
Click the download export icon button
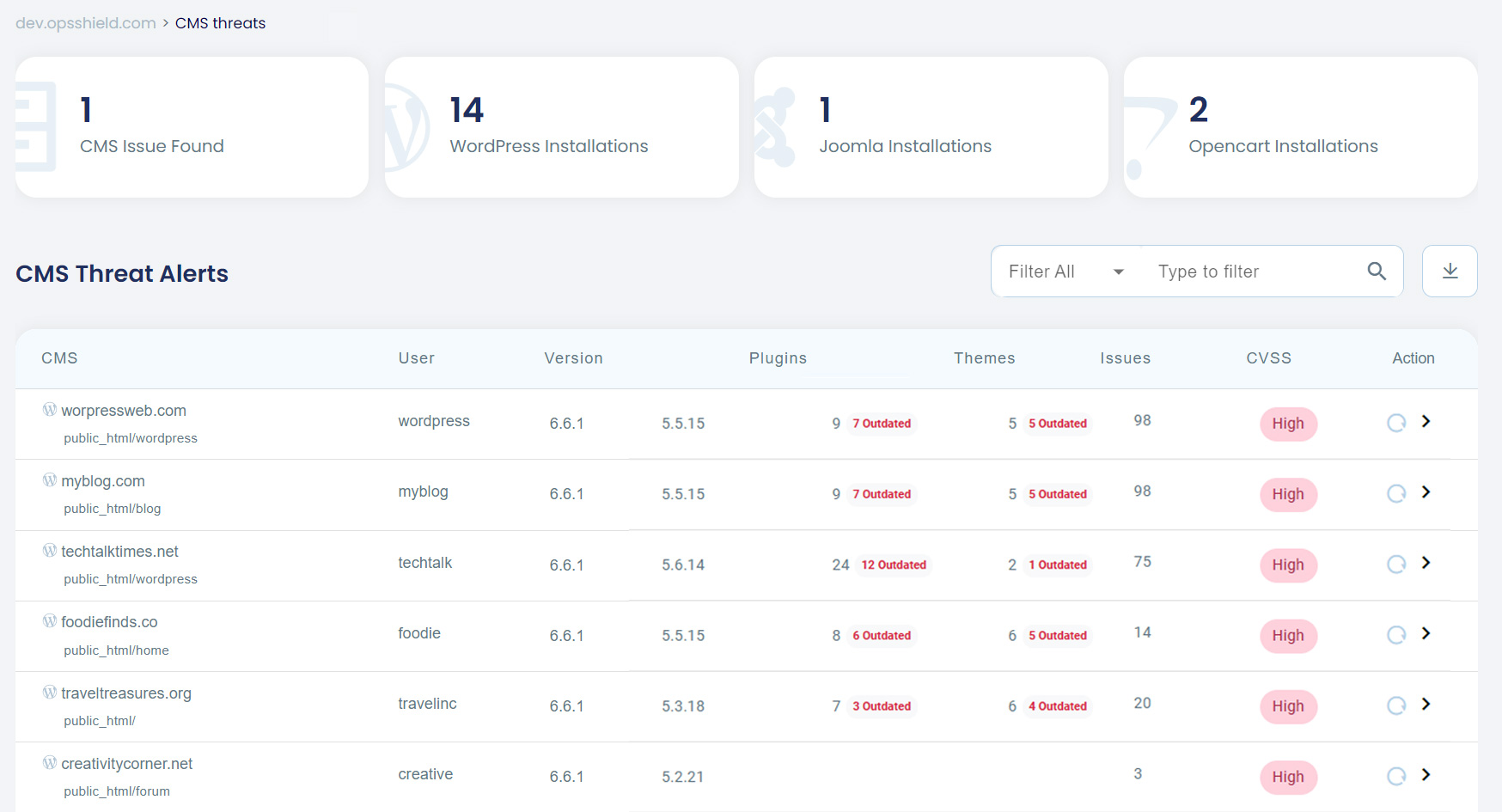click(x=1450, y=272)
